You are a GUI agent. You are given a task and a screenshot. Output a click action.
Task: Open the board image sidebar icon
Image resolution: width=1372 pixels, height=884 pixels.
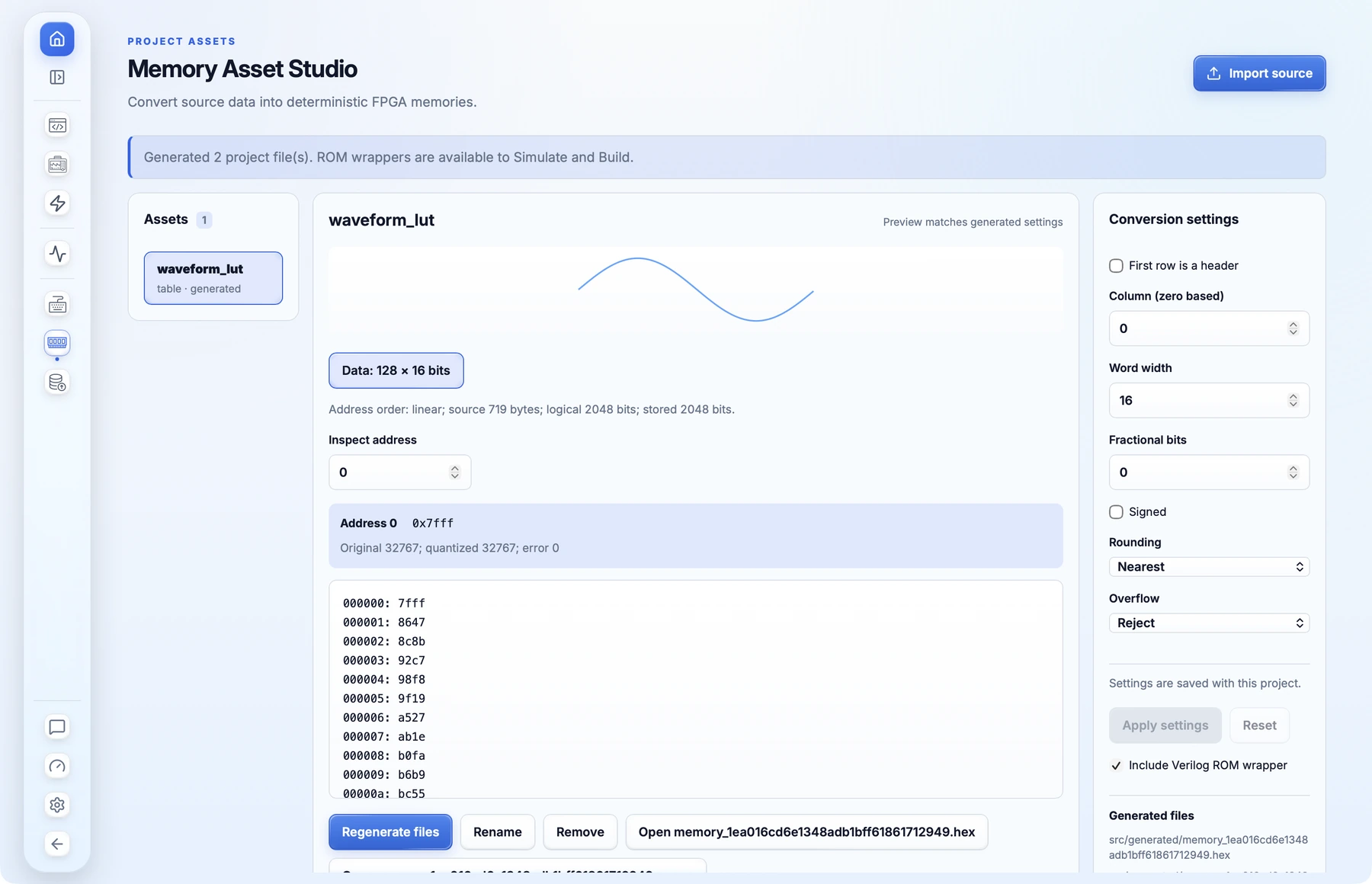[x=57, y=165]
